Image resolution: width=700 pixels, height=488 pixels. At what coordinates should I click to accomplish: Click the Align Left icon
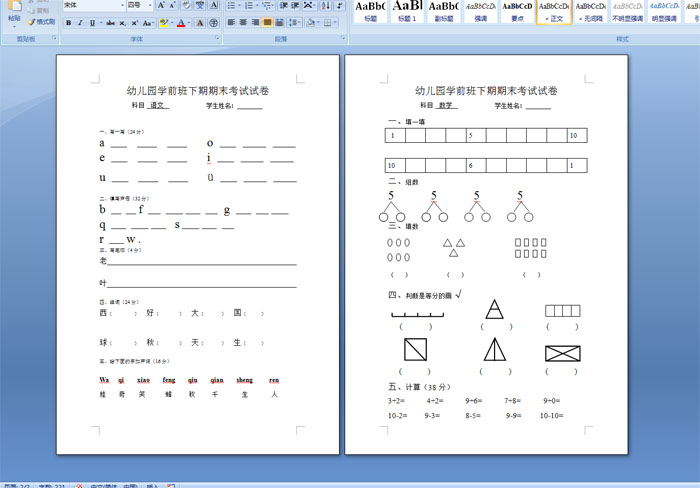[x=231, y=23]
